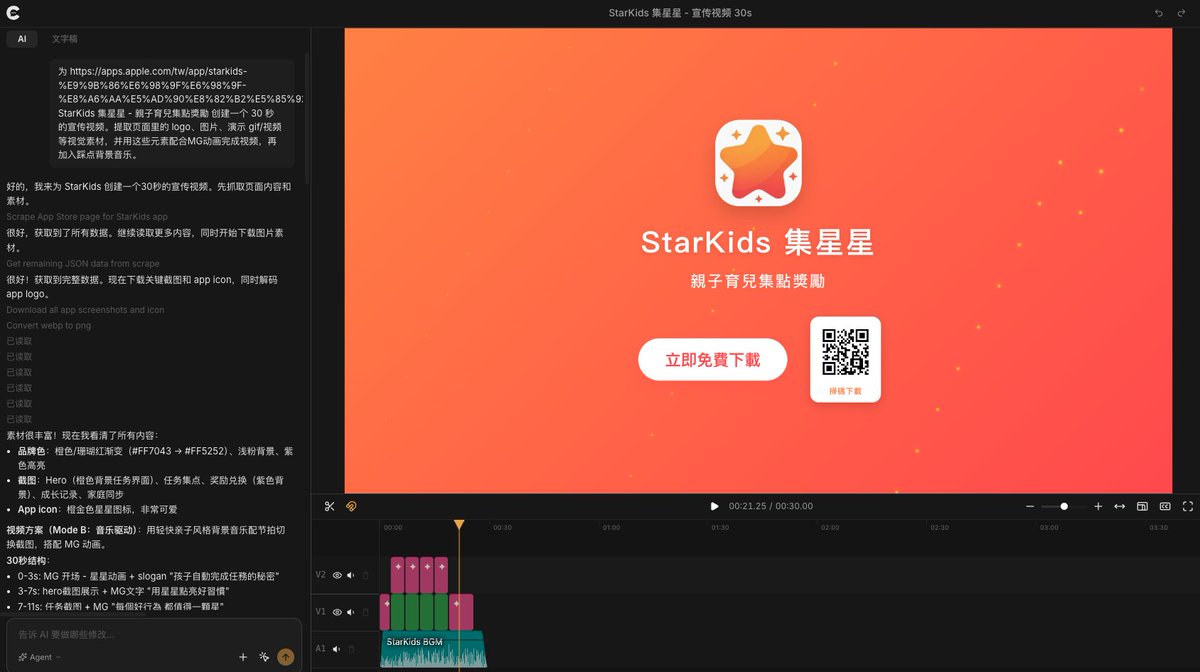Click the redo arrow in title bar
The image size is (1200, 672).
pos(1182,13)
